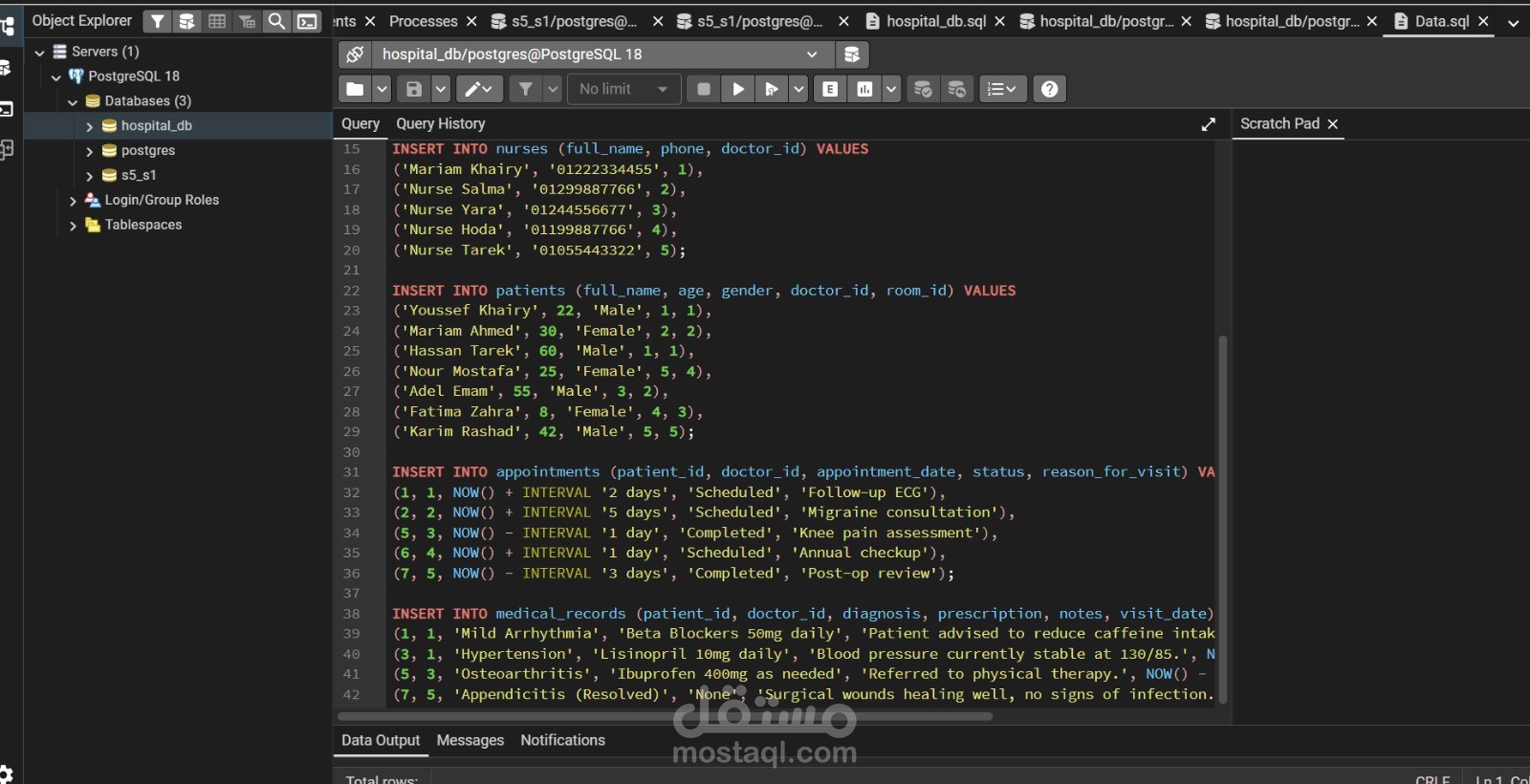Viewport: 1530px width, 784px height.
Task: Open the Macros list menu button
Action: (x=1002, y=89)
